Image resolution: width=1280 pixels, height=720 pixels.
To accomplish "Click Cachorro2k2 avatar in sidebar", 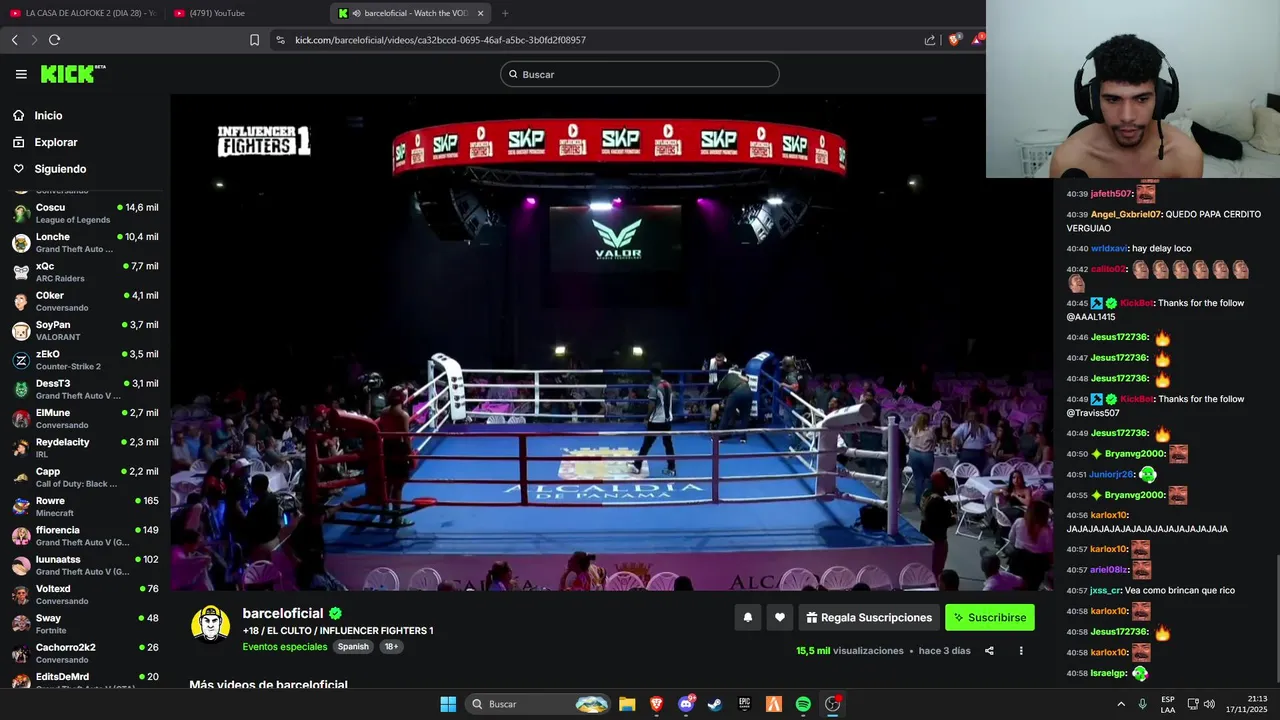I will pyautogui.click(x=21, y=653).
